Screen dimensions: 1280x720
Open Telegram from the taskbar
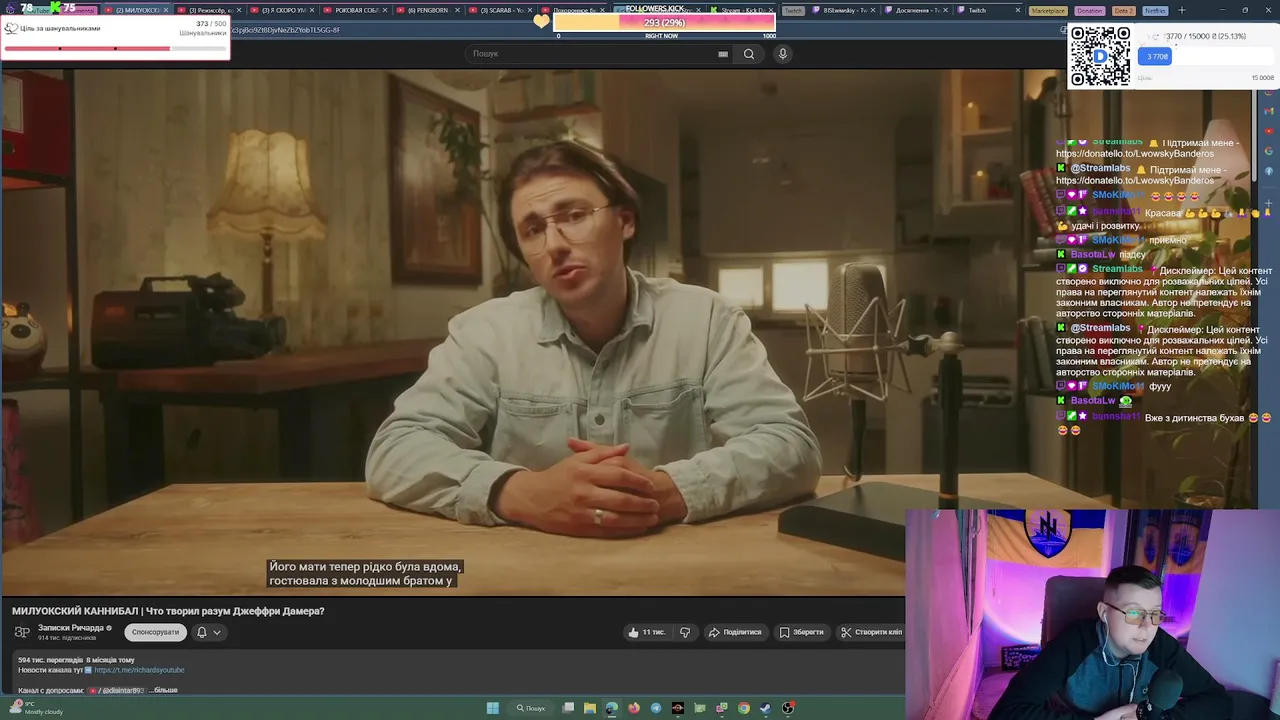point(656,708)
